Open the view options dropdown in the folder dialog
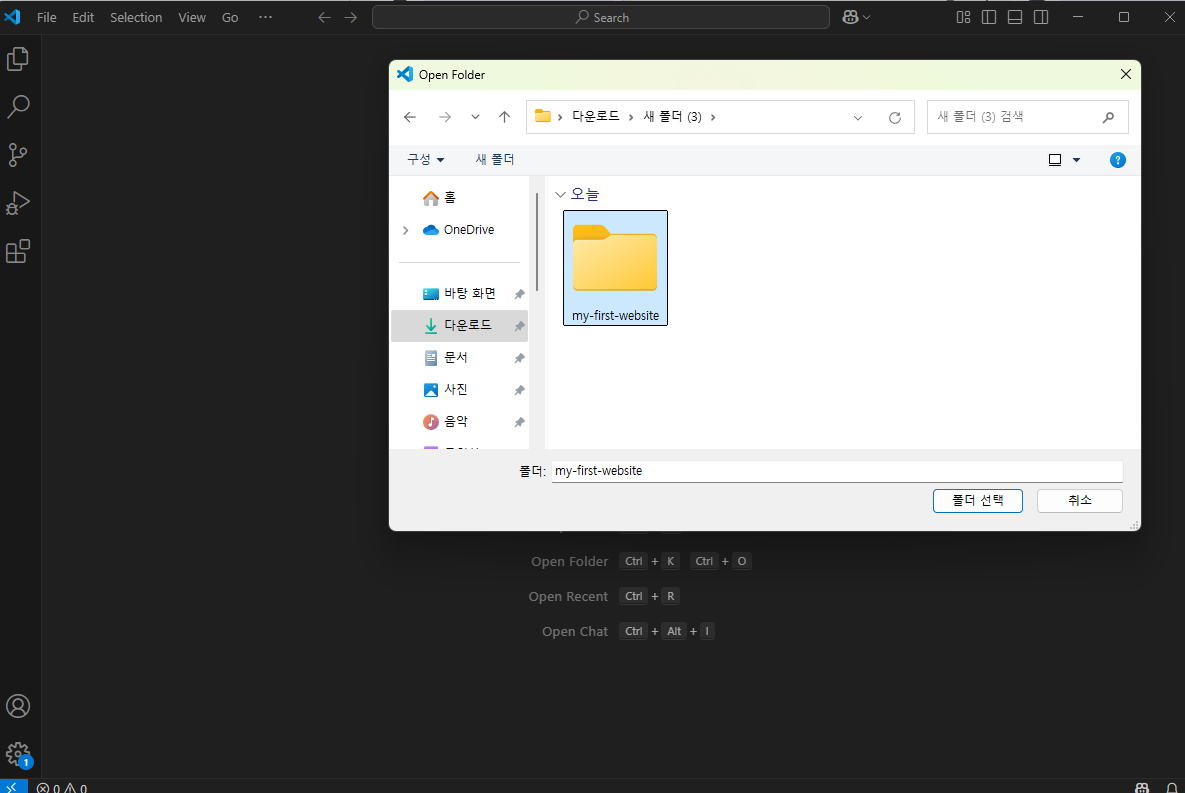The image size is (1185, 793). 1064,159
